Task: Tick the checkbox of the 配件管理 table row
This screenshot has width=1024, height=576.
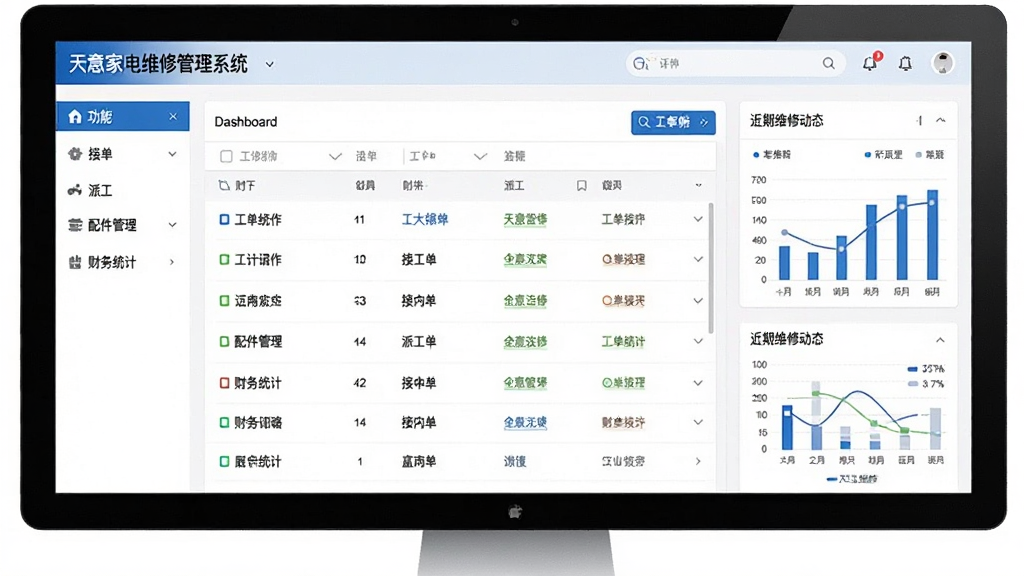Action: click(x=224, y=342)
